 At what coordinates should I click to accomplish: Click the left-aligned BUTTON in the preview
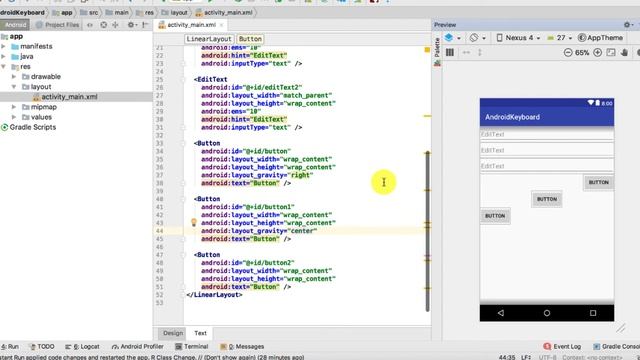tap(495, 216)
